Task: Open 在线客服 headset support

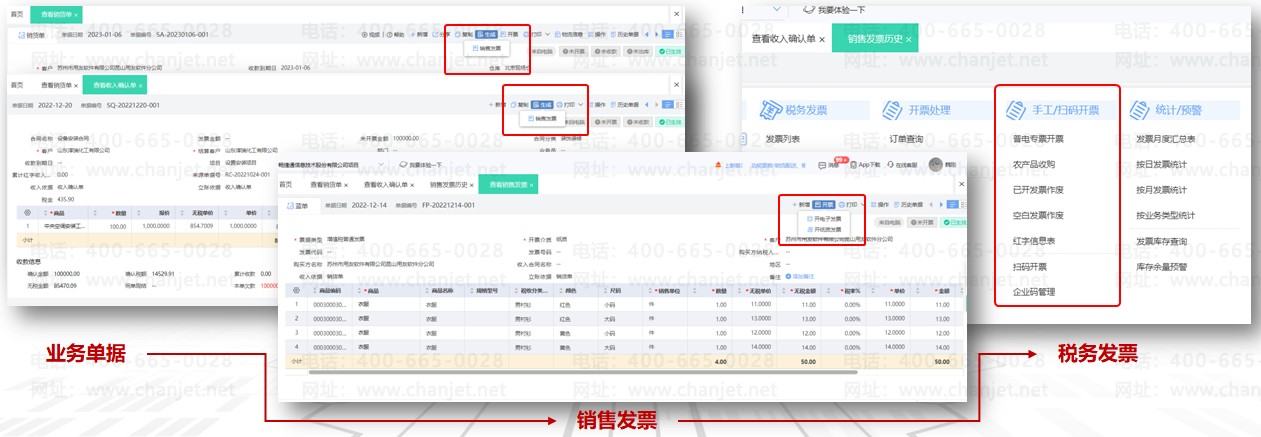Action: click(x=902, y=165)
